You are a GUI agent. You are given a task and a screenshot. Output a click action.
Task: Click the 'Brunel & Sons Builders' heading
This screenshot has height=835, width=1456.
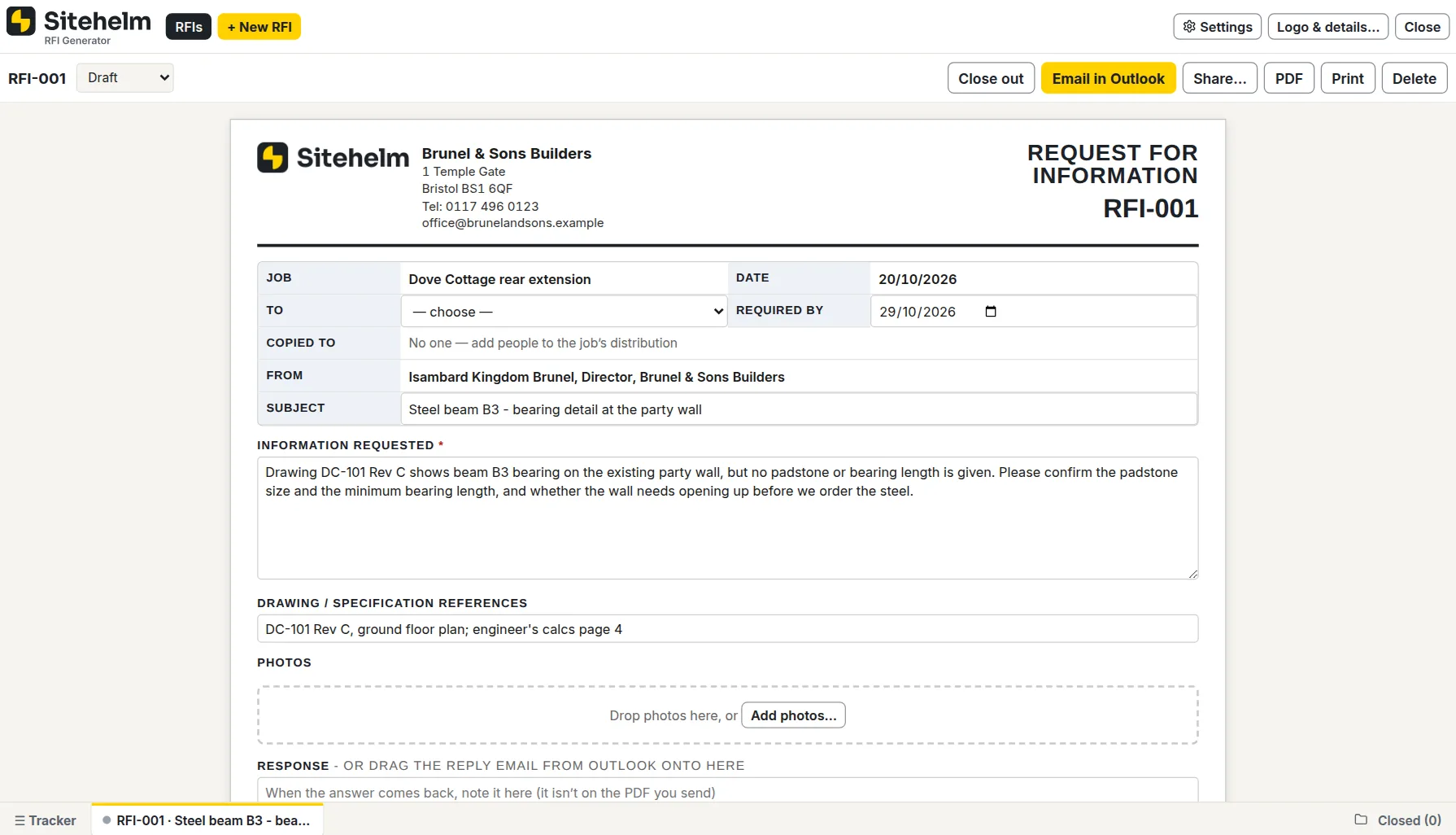506,153
